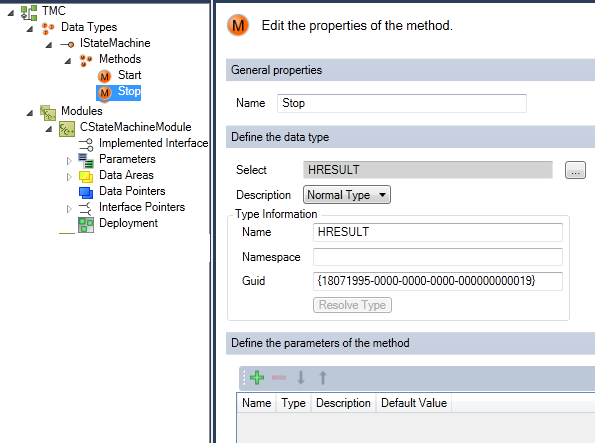Collapse the Methods node

[x=68, y=61]
